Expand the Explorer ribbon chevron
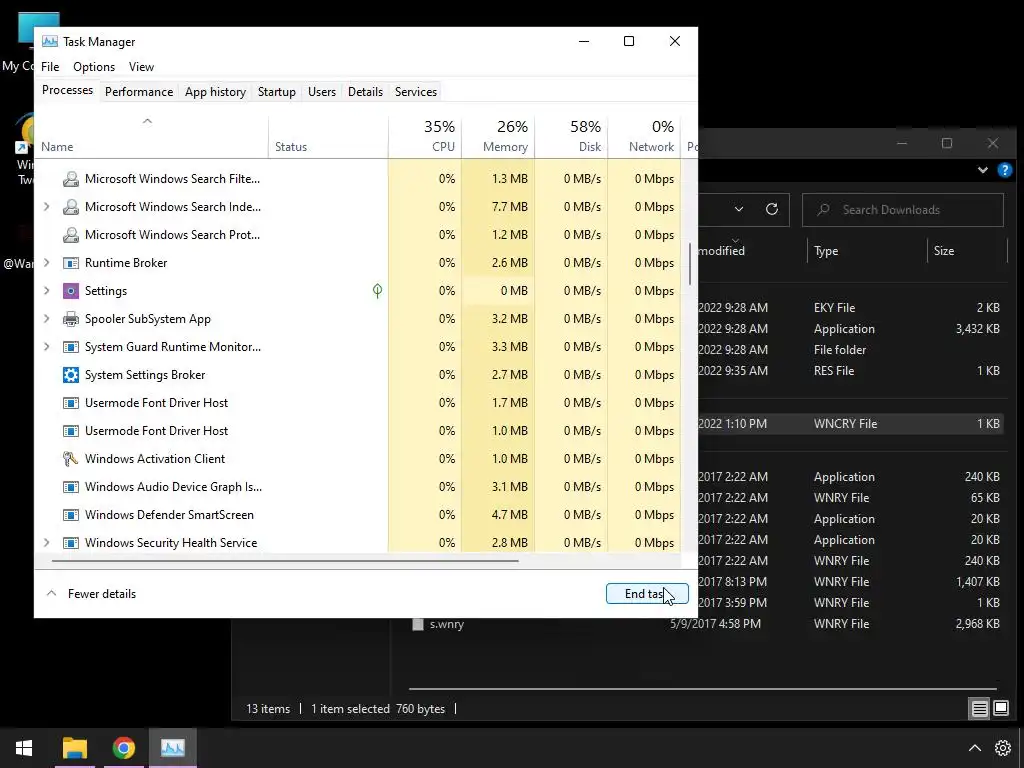The height and width of the screenshot is (768, 1024). 983,170
